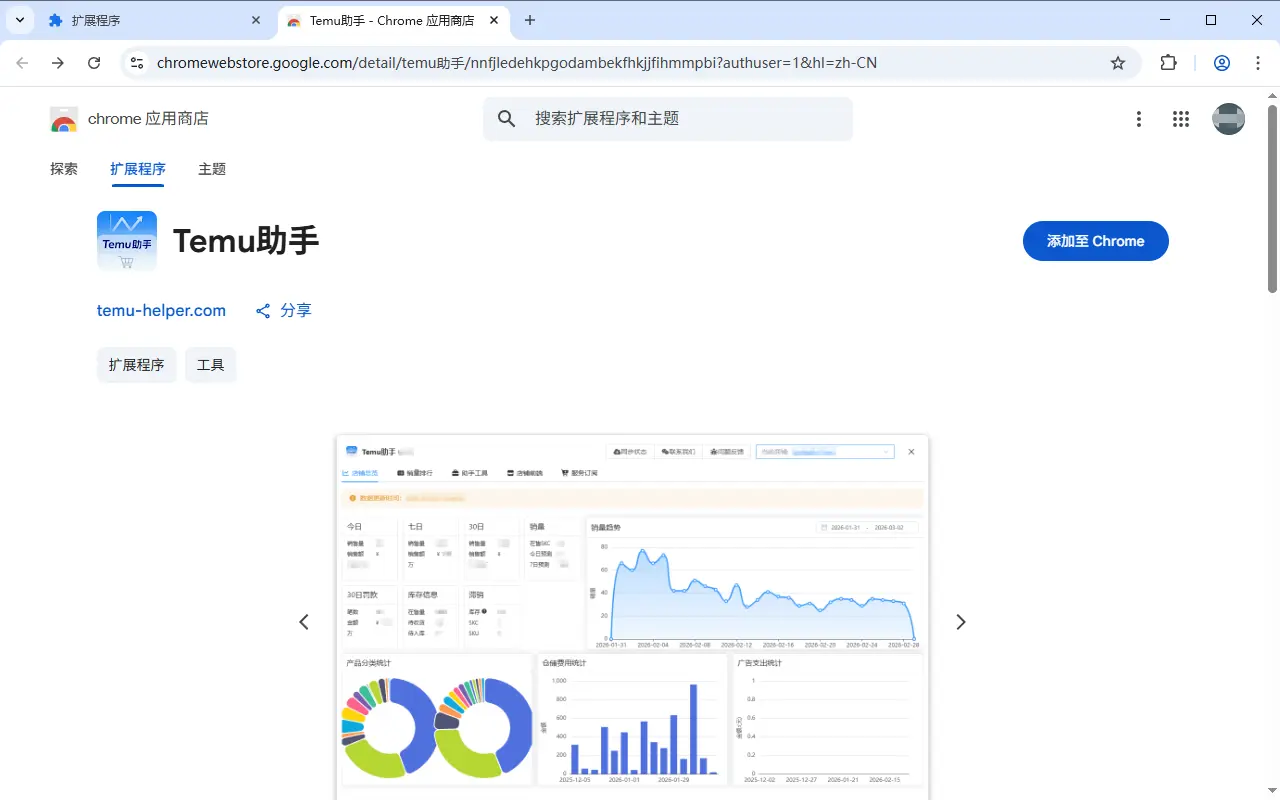Switch to the 探索 tab

click(x=63, y=169)
